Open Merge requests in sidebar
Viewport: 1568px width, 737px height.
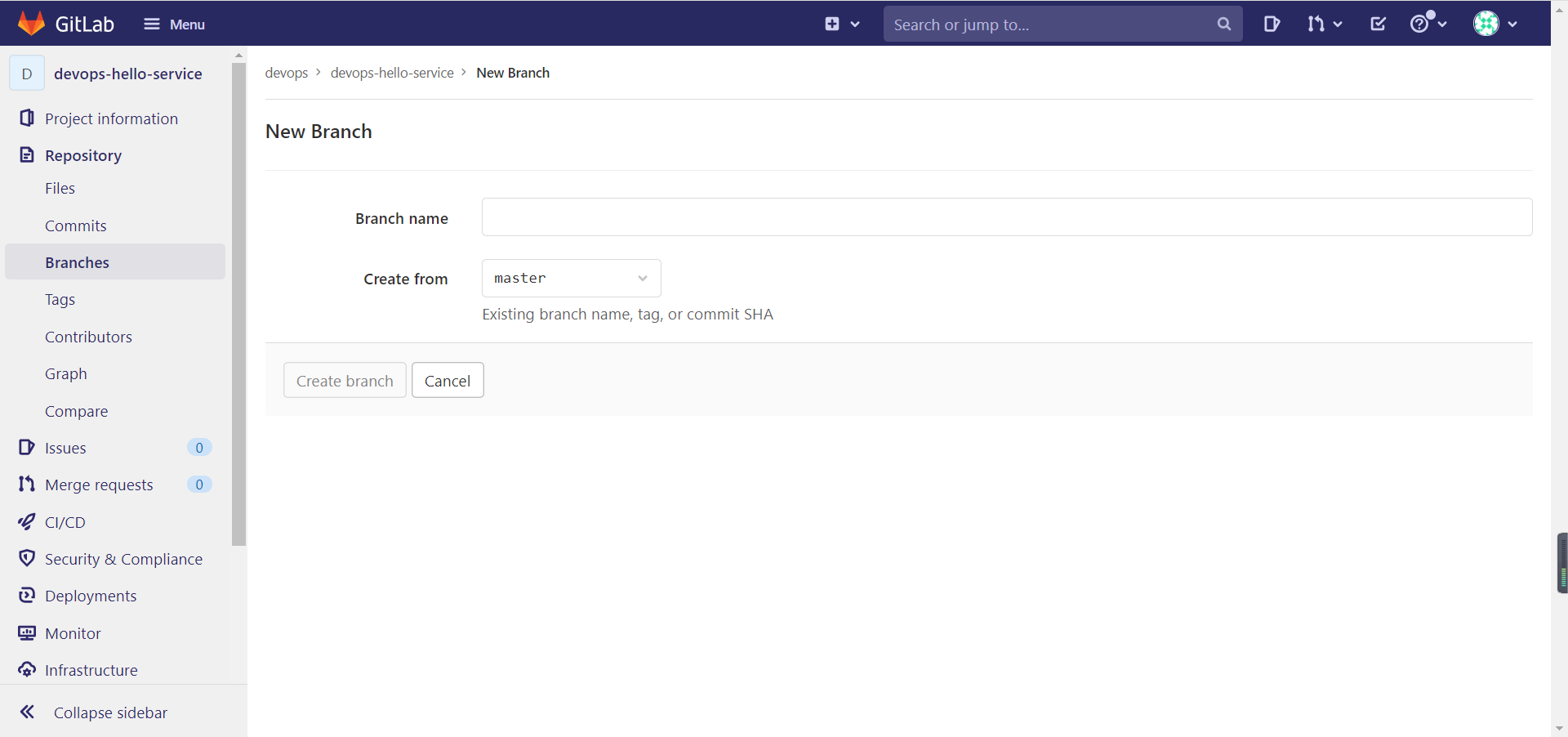click(x=99, y=485)
